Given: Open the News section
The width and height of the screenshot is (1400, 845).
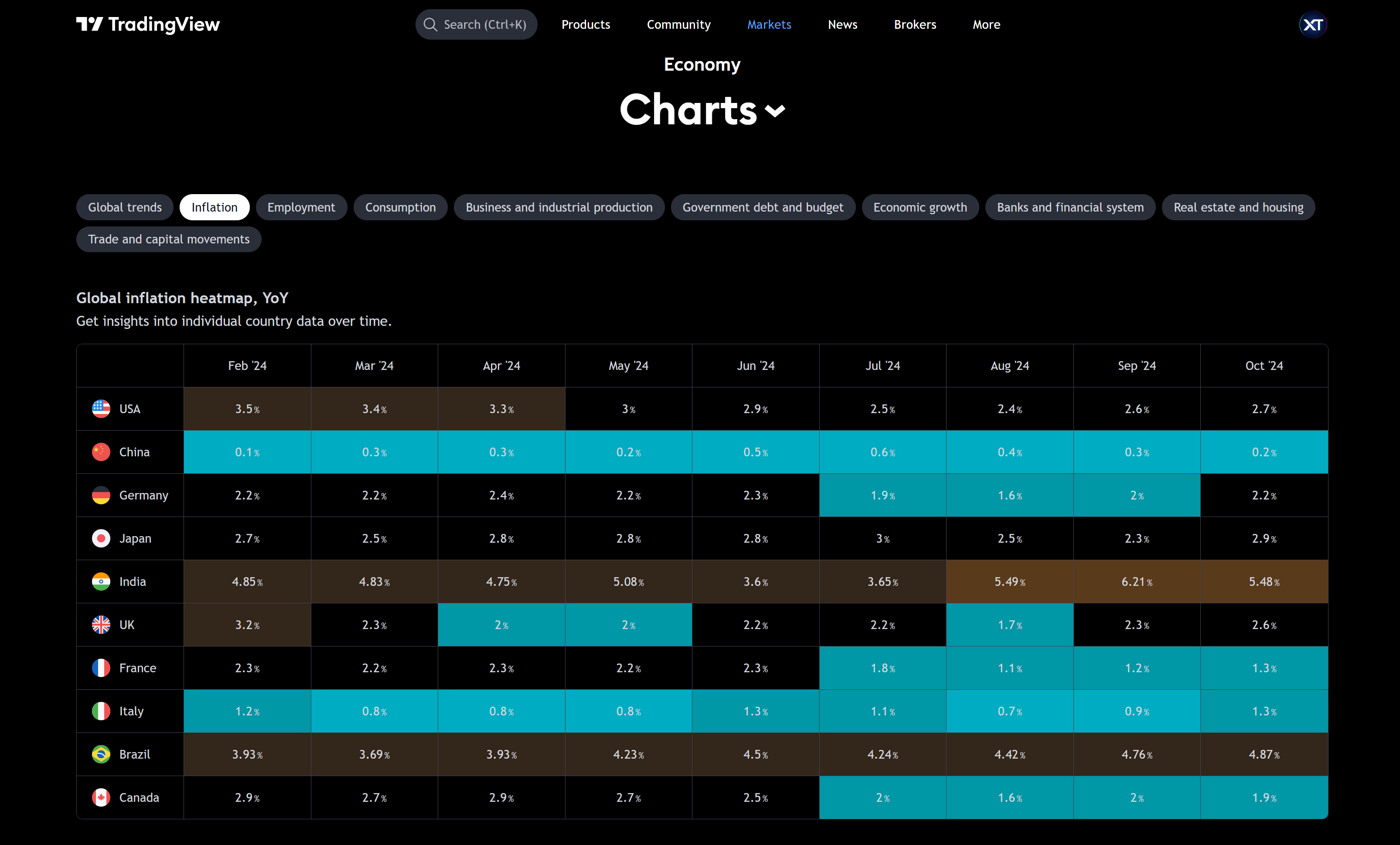Looking at the screenshot, I should [842, 24].
